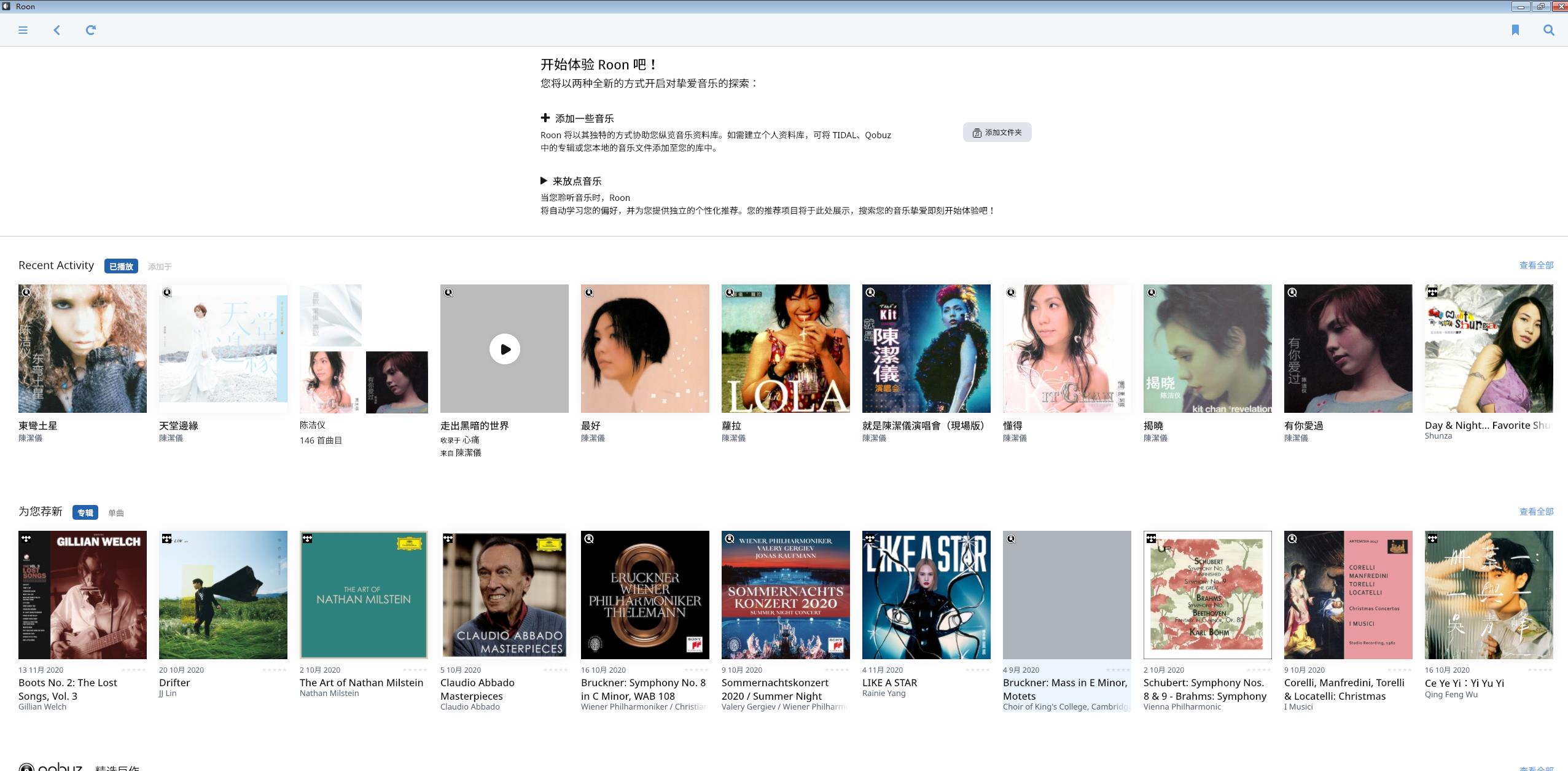The width and height of the screenshot is (1568, 771).
Task: Open 查看全部 for 为您荐新
Action: (x=1536, y=512)
